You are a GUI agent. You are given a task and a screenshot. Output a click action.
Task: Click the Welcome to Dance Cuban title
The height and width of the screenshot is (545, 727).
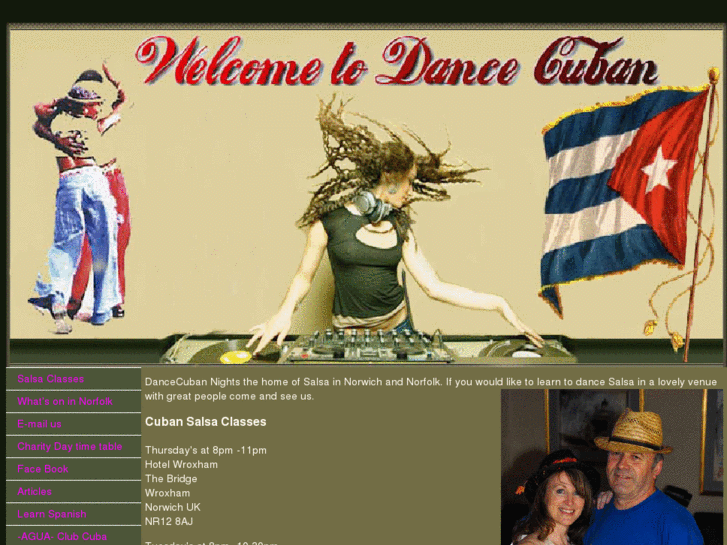point(397,61)
